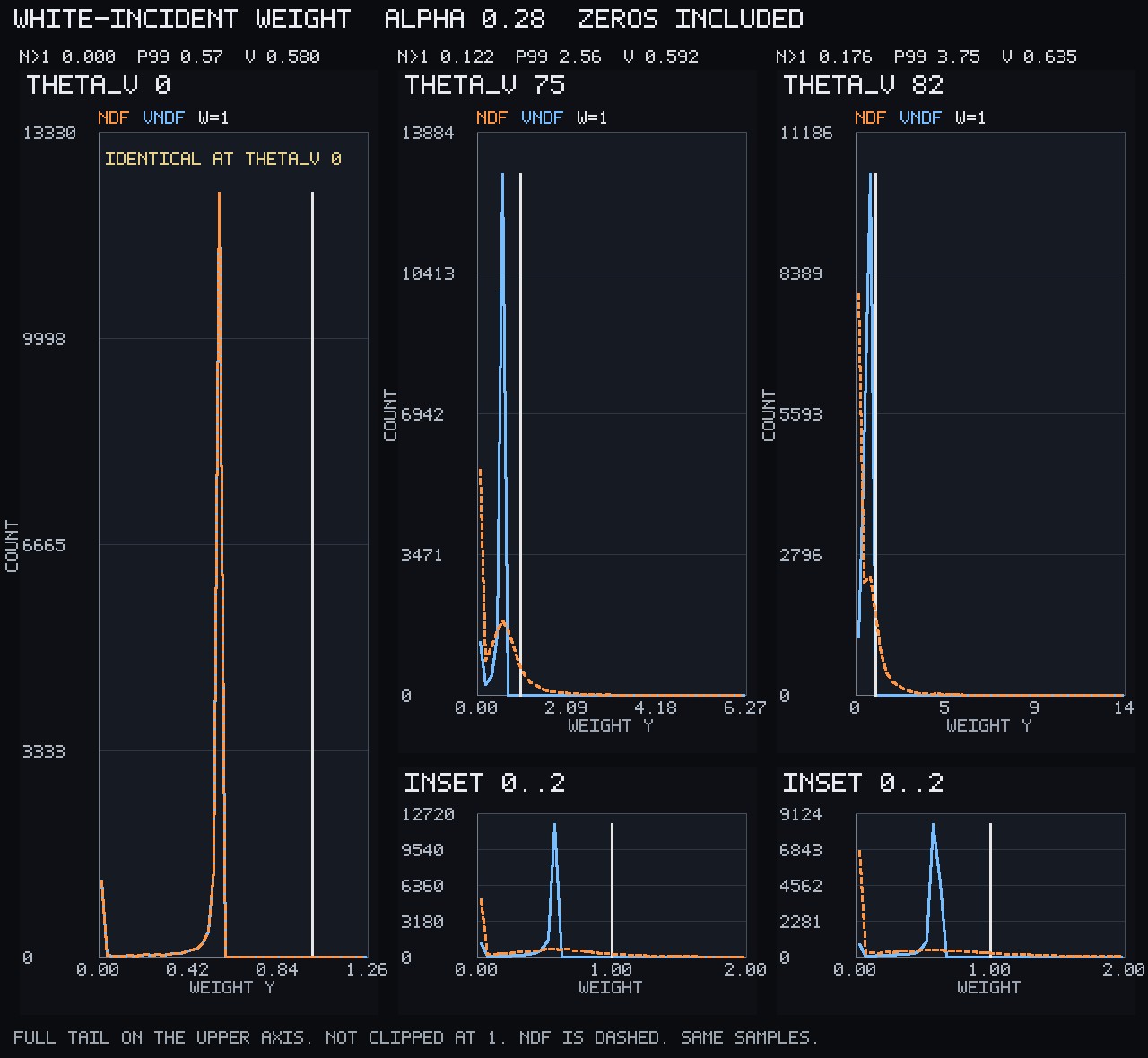
Task: Click the NDF legend label in THETA_V 0 panel
Action: (114, 117)
